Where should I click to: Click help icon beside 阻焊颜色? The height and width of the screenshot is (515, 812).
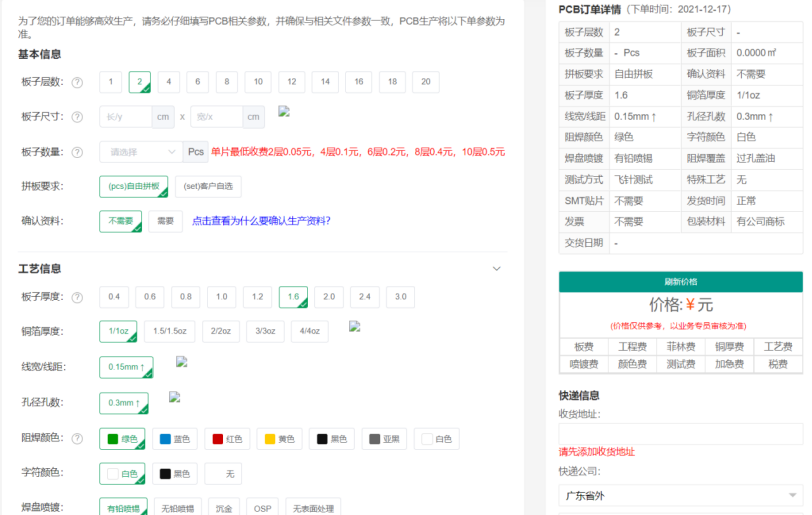pos(77,438)
